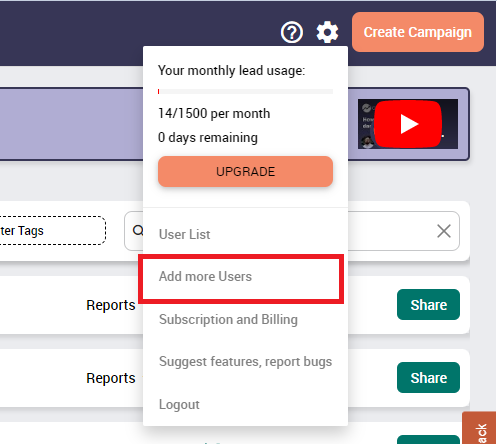Choose Suggest features, report bugs
The image size is (497, 447).
245,362
